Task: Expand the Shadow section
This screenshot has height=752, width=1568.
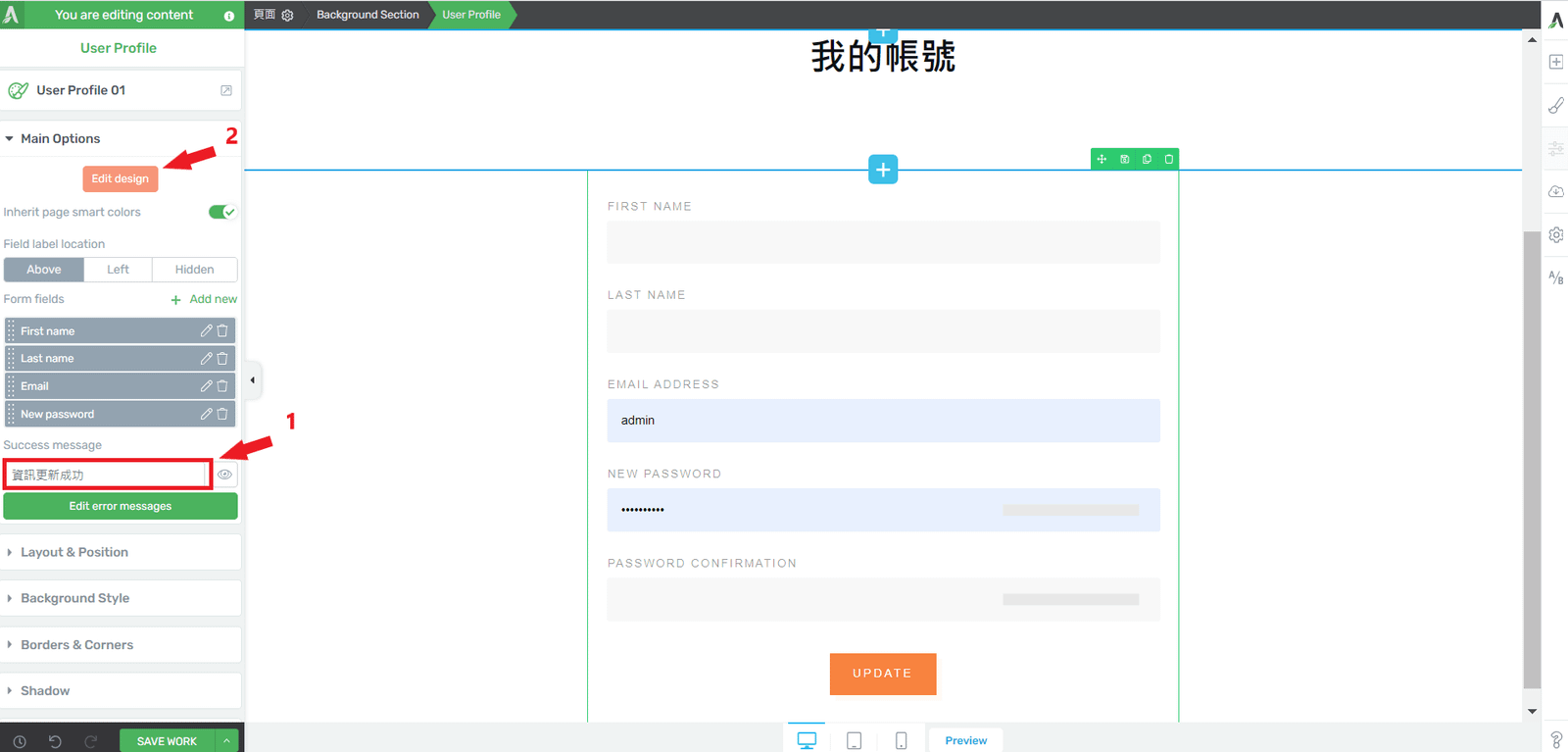Action: coord(121,691)
